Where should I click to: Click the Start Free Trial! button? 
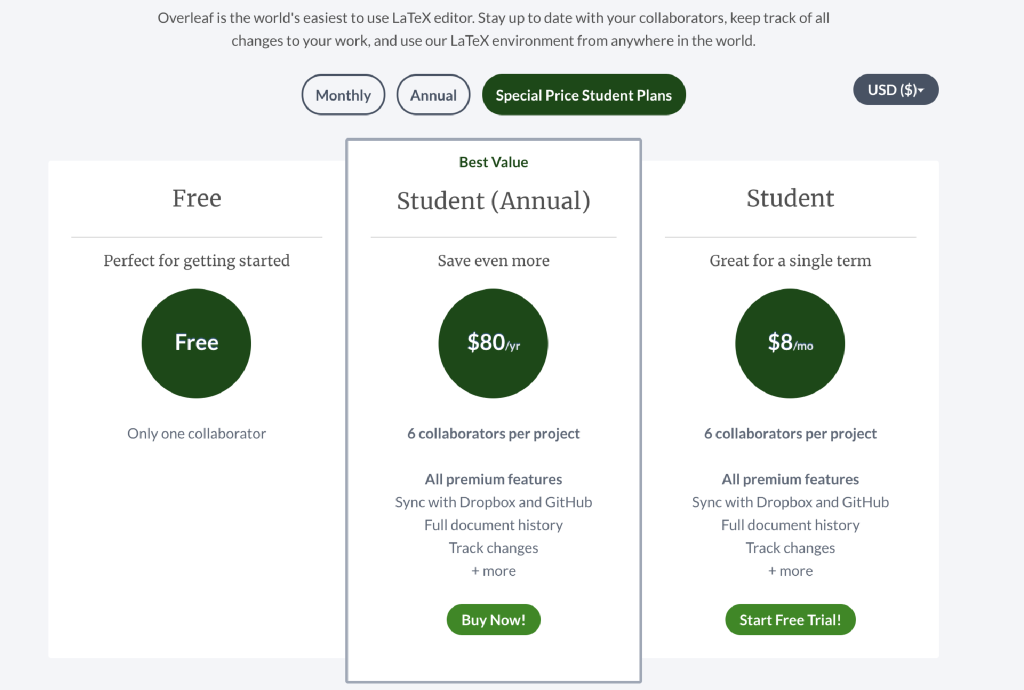tap(790, 620)
